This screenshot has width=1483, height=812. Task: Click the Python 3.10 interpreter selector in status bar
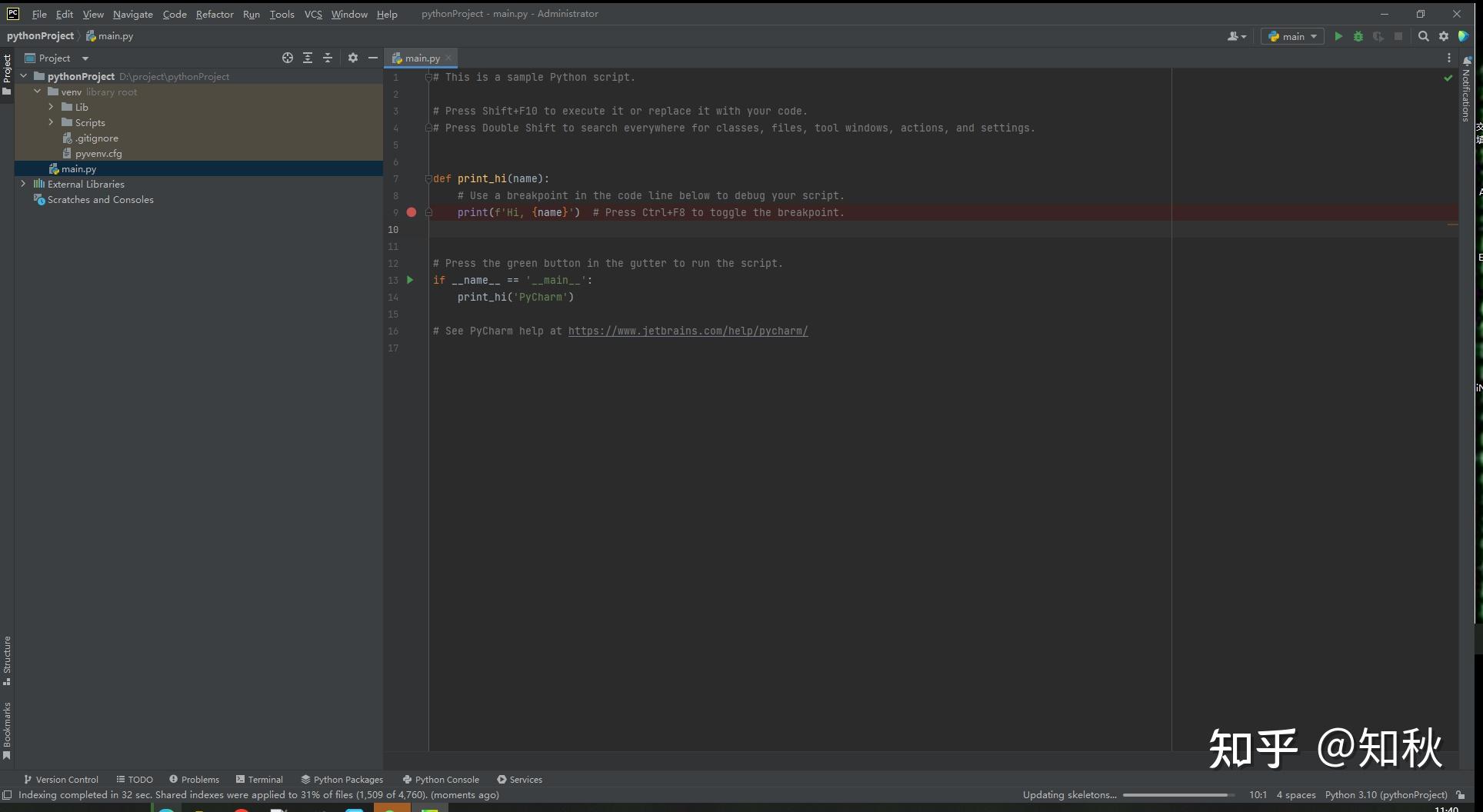click(x=1385, y=794)
